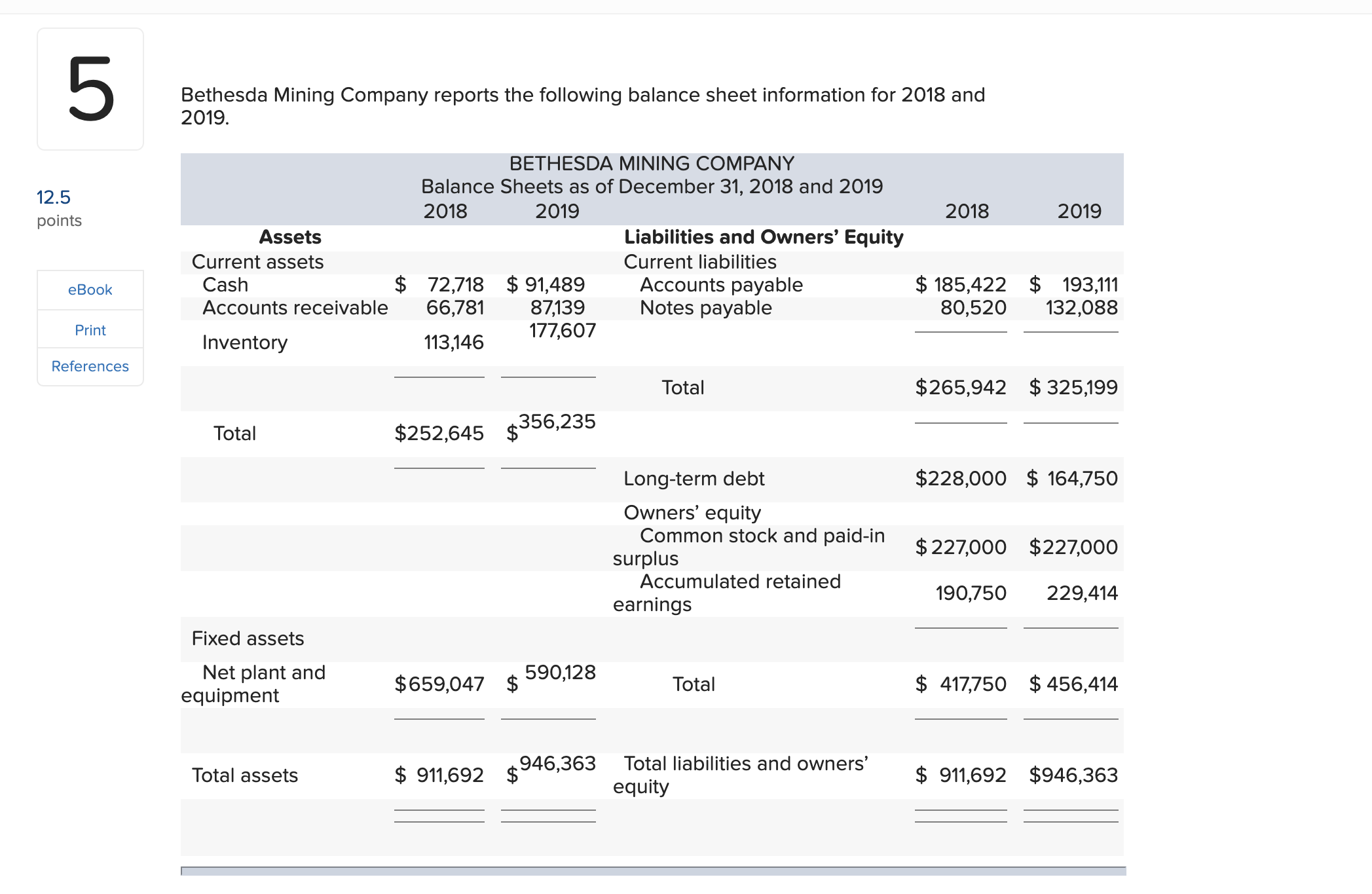Open the References link
1372x894 pixels.
pos(90,366)
